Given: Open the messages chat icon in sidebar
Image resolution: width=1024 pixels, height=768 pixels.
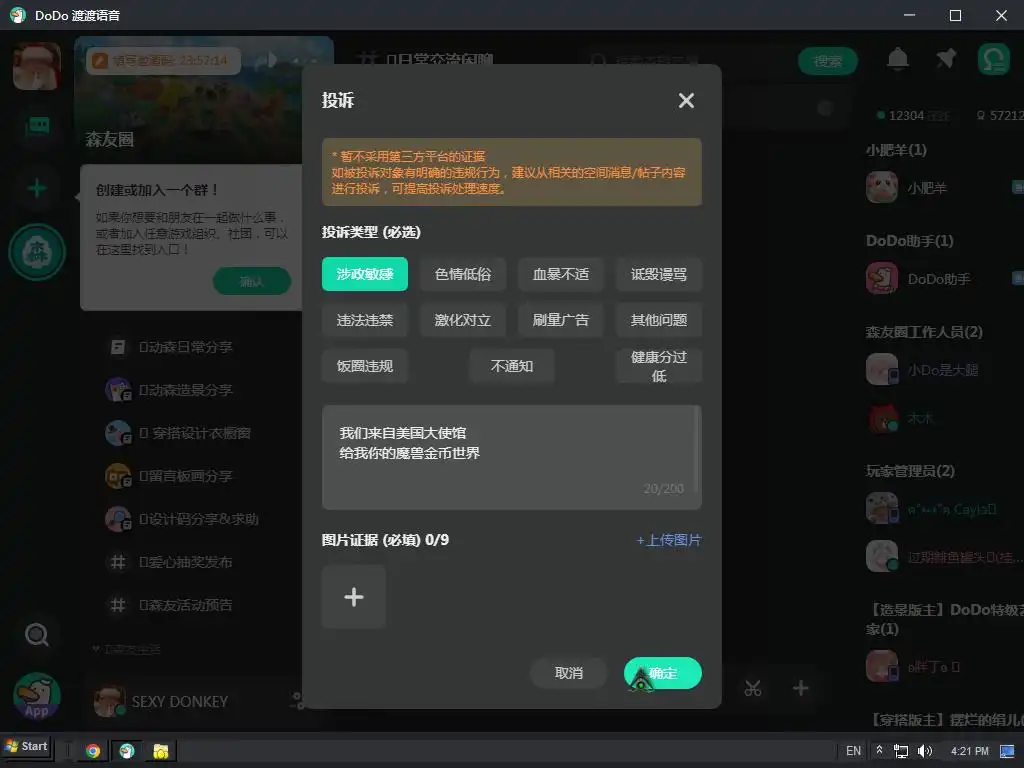Looking at the screenshot, I should click(37, 125).
